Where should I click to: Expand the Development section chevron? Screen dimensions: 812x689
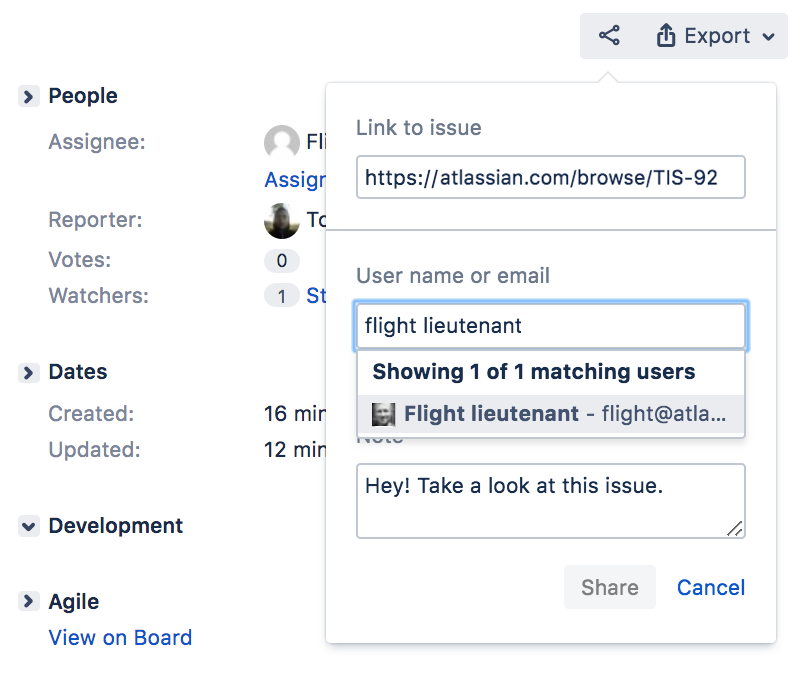[x=28, y=526]
